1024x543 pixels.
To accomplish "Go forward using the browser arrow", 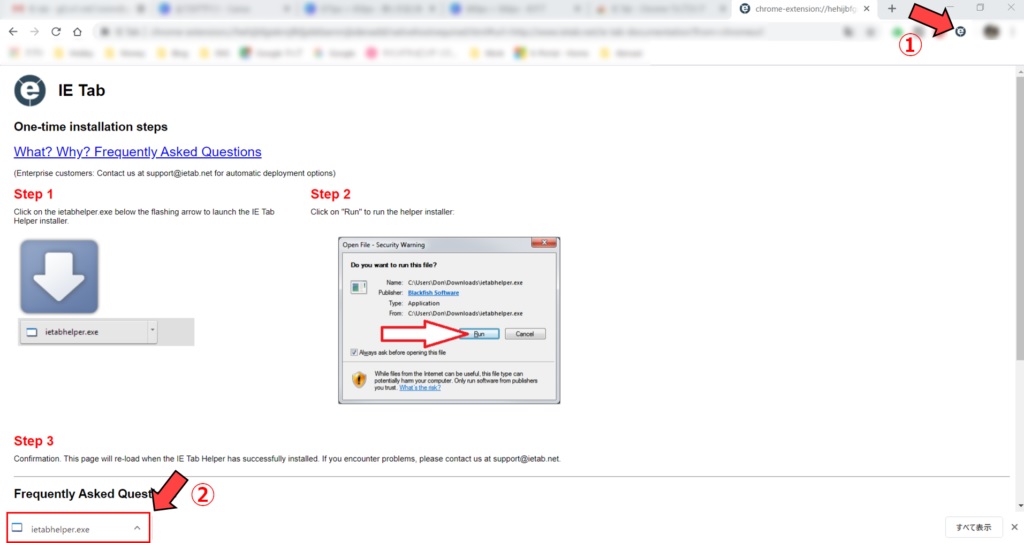I will tap(35, 31).
